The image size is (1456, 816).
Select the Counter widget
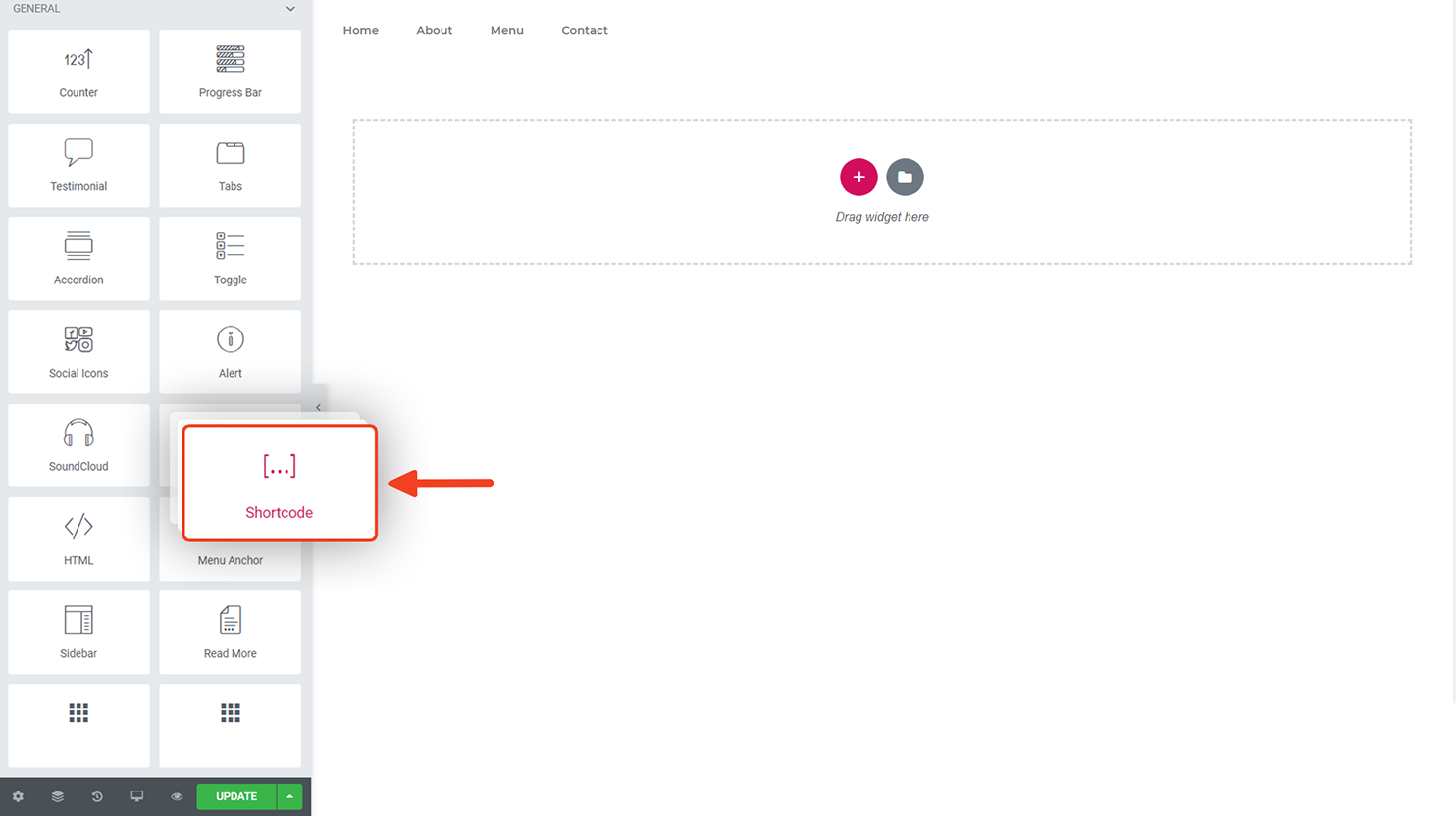pos(78,72)
